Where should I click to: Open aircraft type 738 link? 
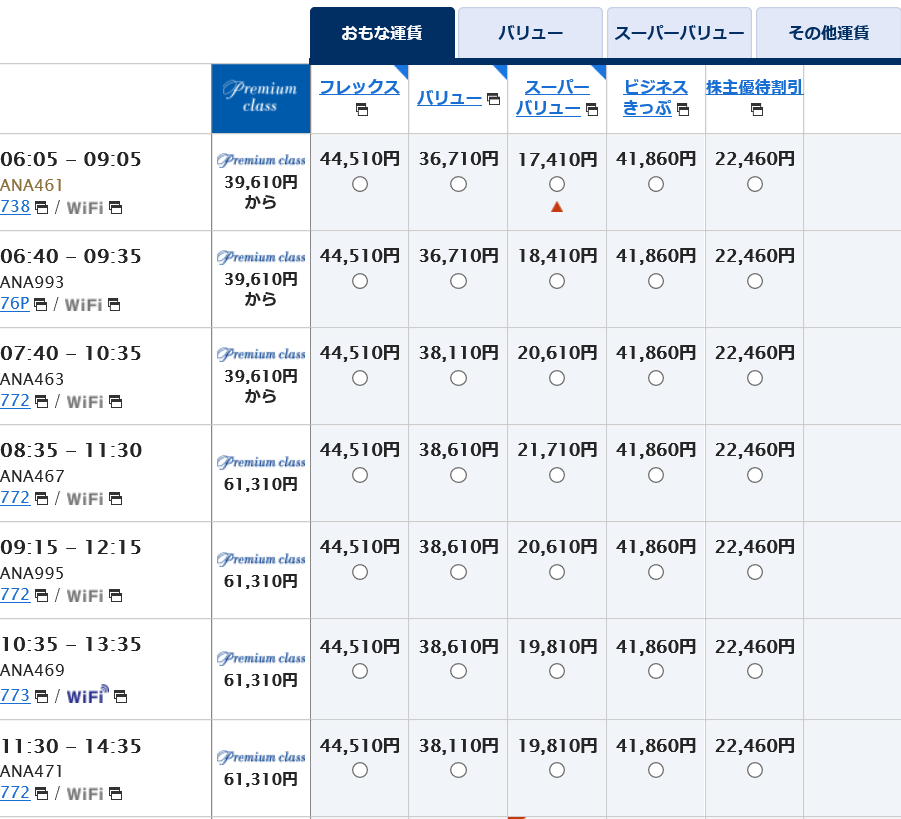(x=15, y=206)
